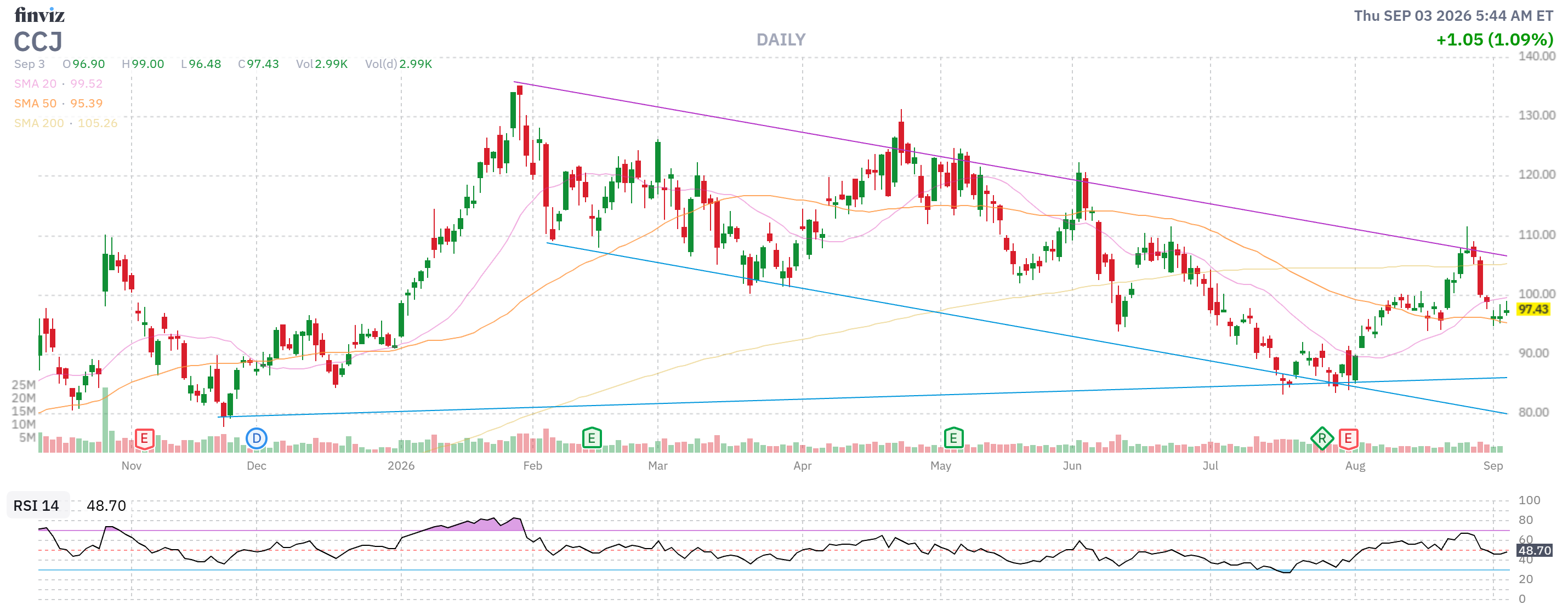This screenshot has height=616, width=1568.
Task: Click the yellow 97.43 current price tag
Action: click(x=1533, y=309)
